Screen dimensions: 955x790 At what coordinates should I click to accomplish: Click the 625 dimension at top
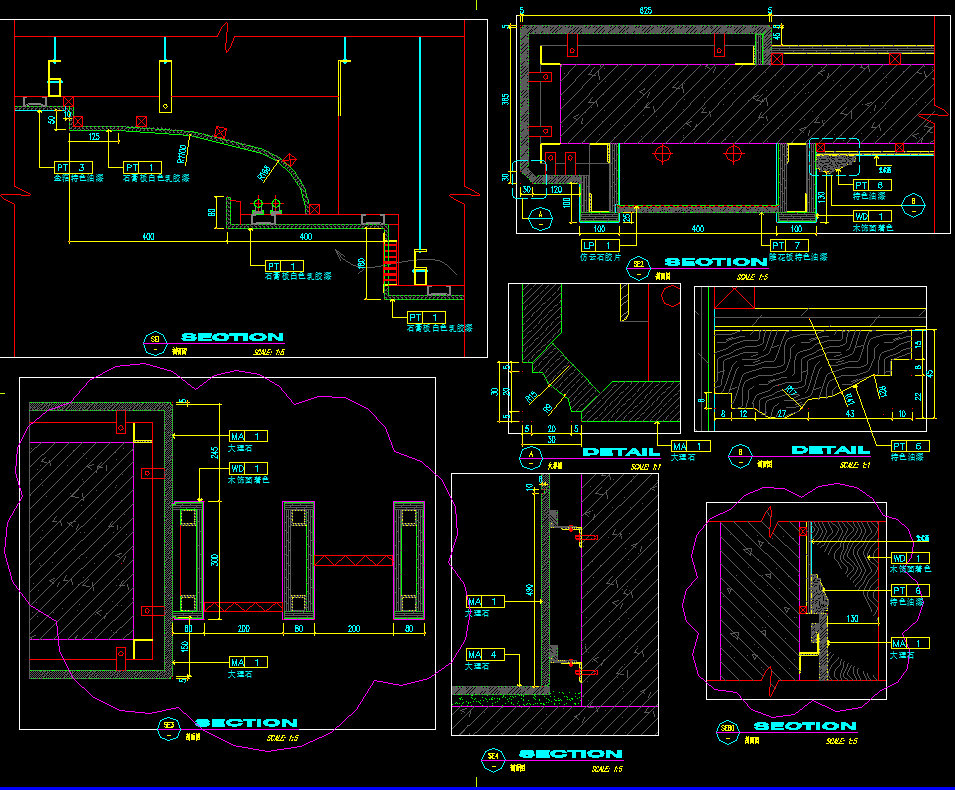coord(646,10)
